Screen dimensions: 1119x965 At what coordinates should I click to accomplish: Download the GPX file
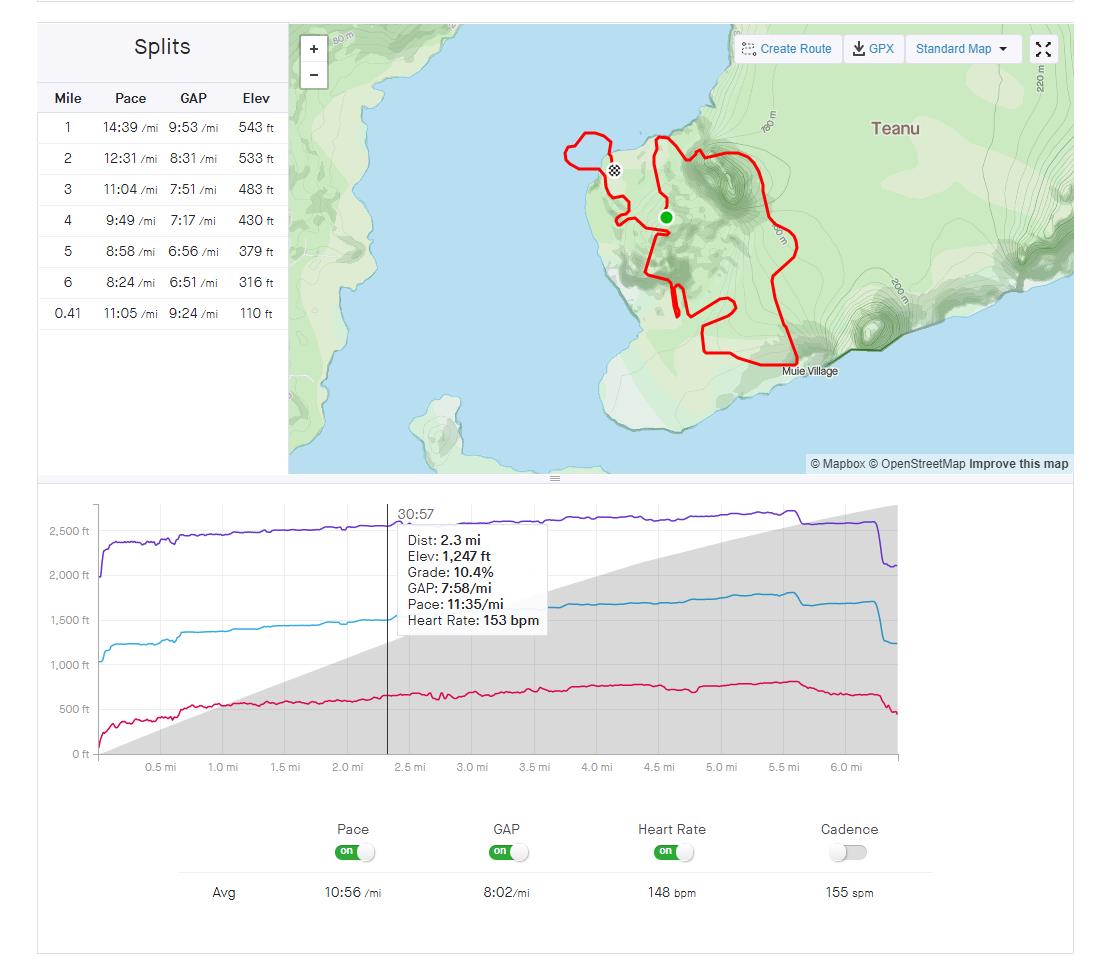[873, 49]
